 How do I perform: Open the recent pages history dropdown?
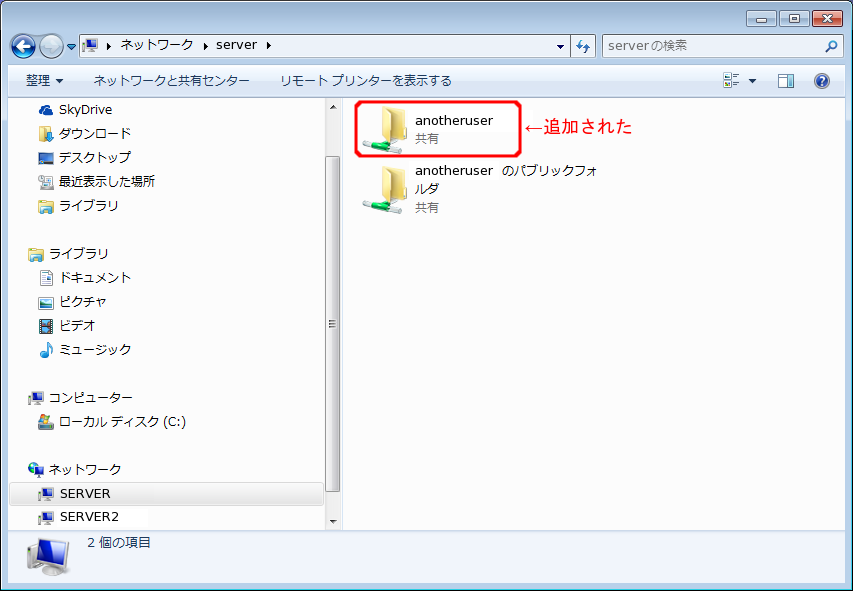(x=72, y=47)
